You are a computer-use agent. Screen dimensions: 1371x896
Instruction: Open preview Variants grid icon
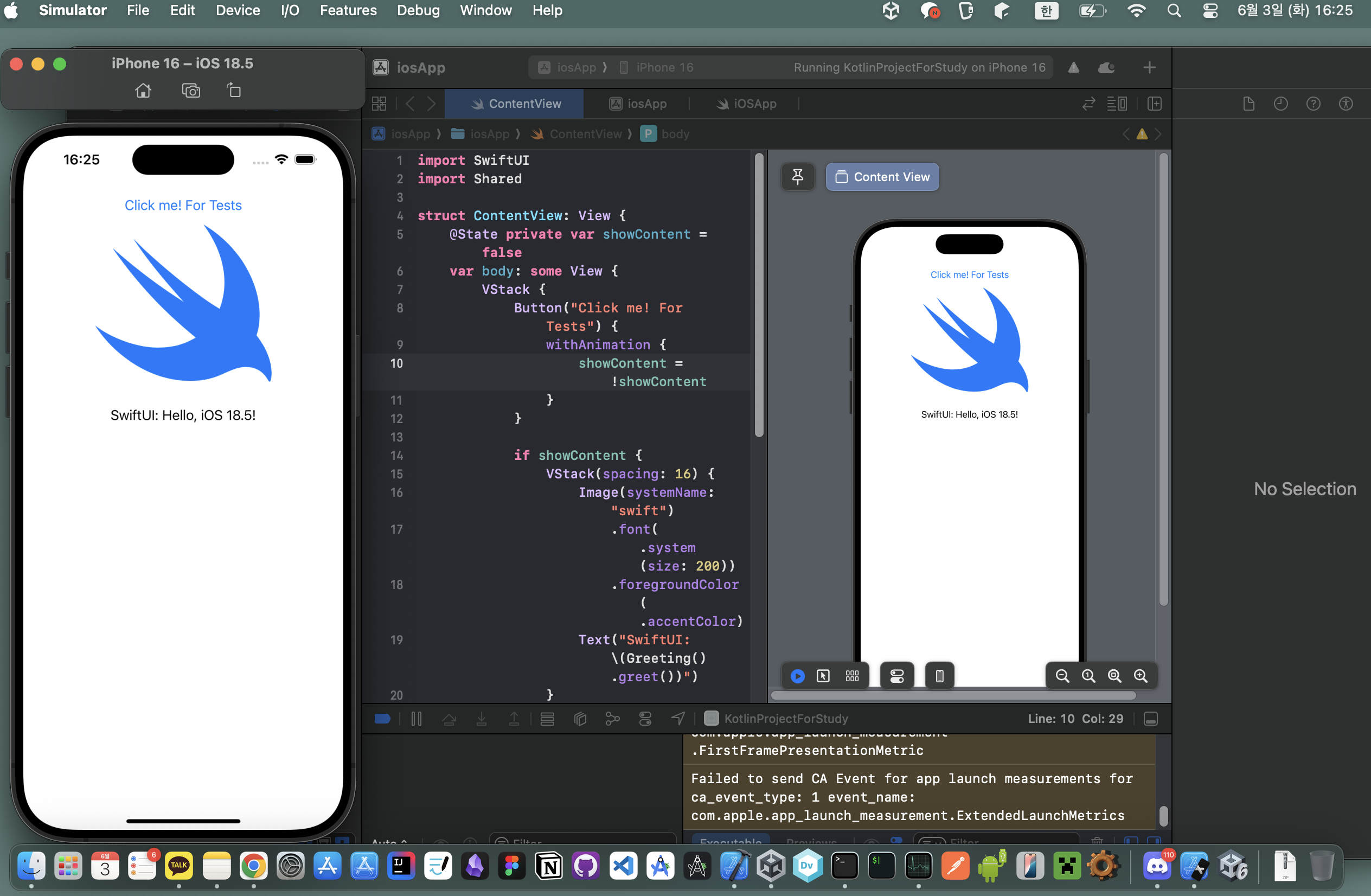852,676
